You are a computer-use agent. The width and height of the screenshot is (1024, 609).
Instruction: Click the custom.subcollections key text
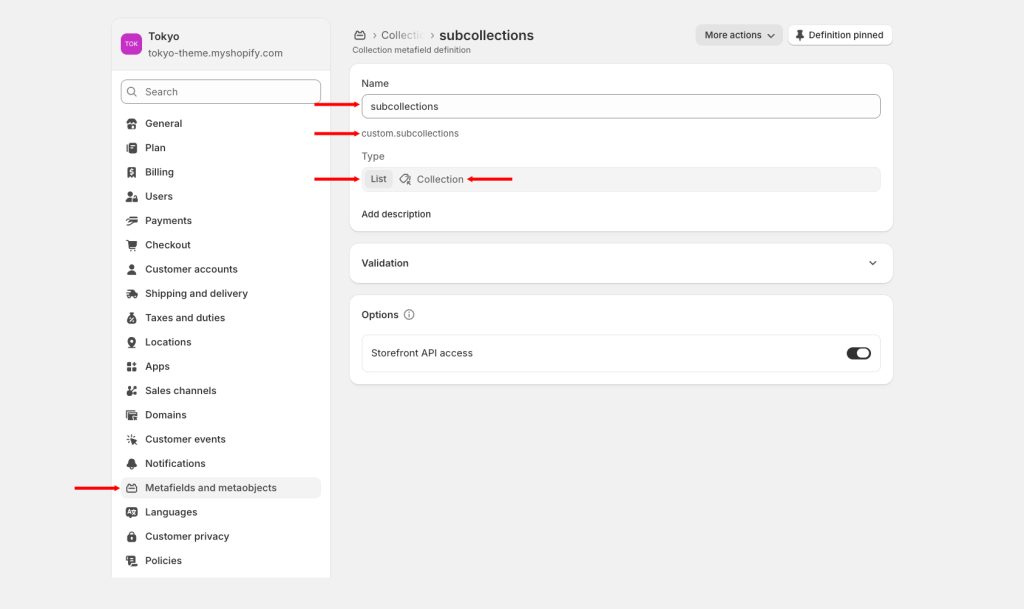point(410,133)
